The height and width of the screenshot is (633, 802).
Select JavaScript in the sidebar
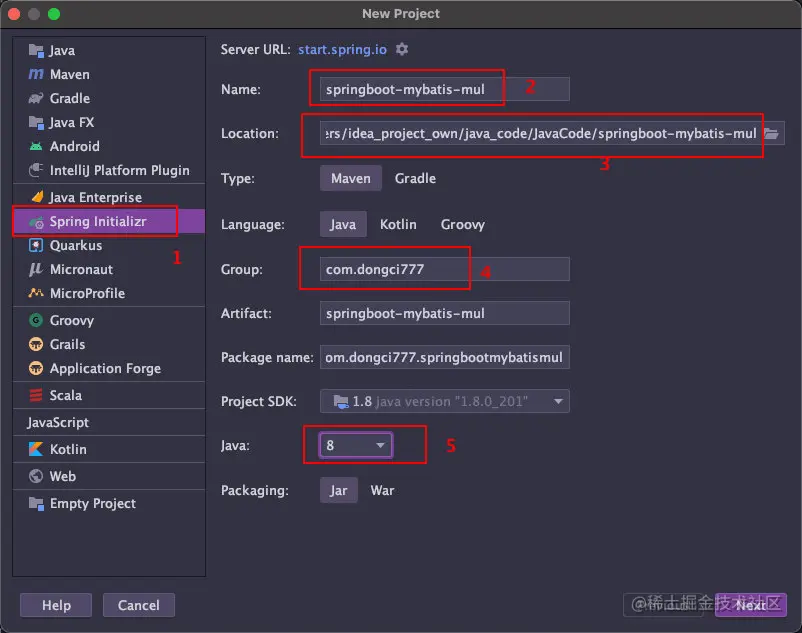[x=58, y=422]
